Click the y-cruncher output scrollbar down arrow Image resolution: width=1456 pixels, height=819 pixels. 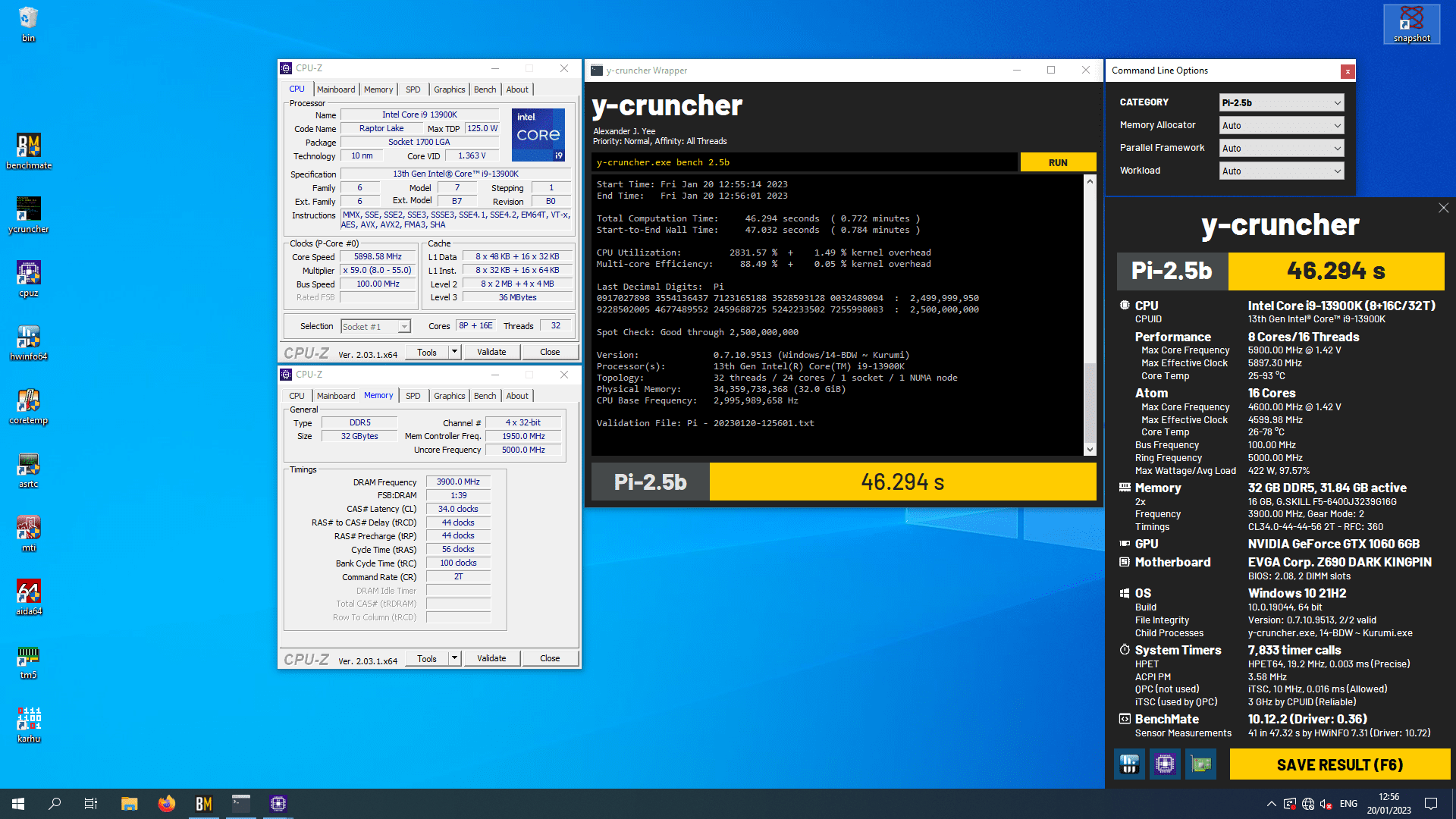1090,449
